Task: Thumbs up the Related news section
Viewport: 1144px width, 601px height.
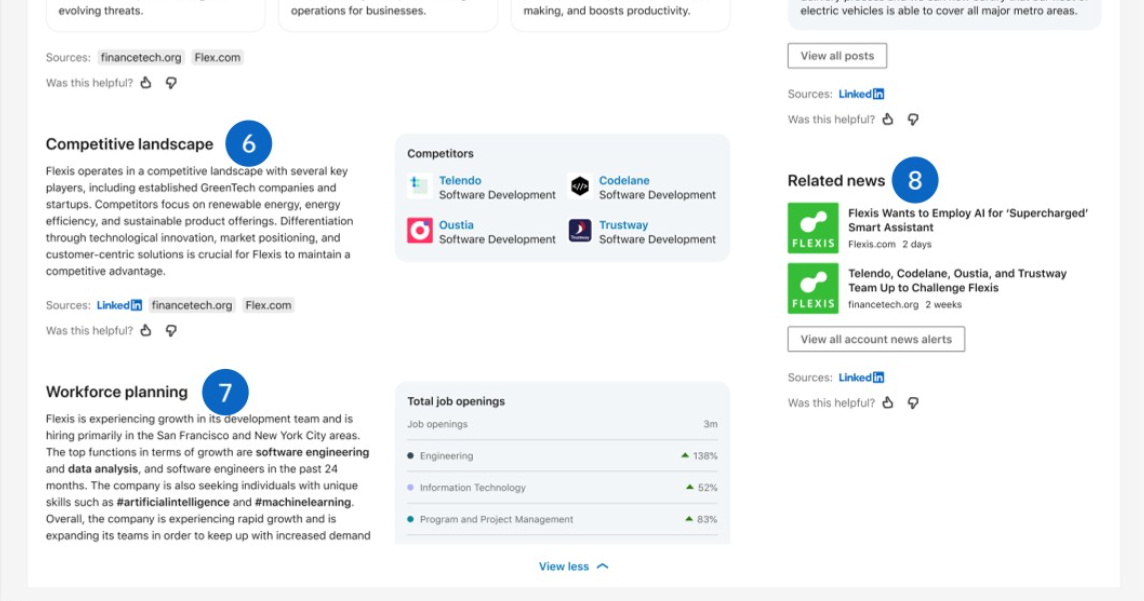Action: (888, 403)
